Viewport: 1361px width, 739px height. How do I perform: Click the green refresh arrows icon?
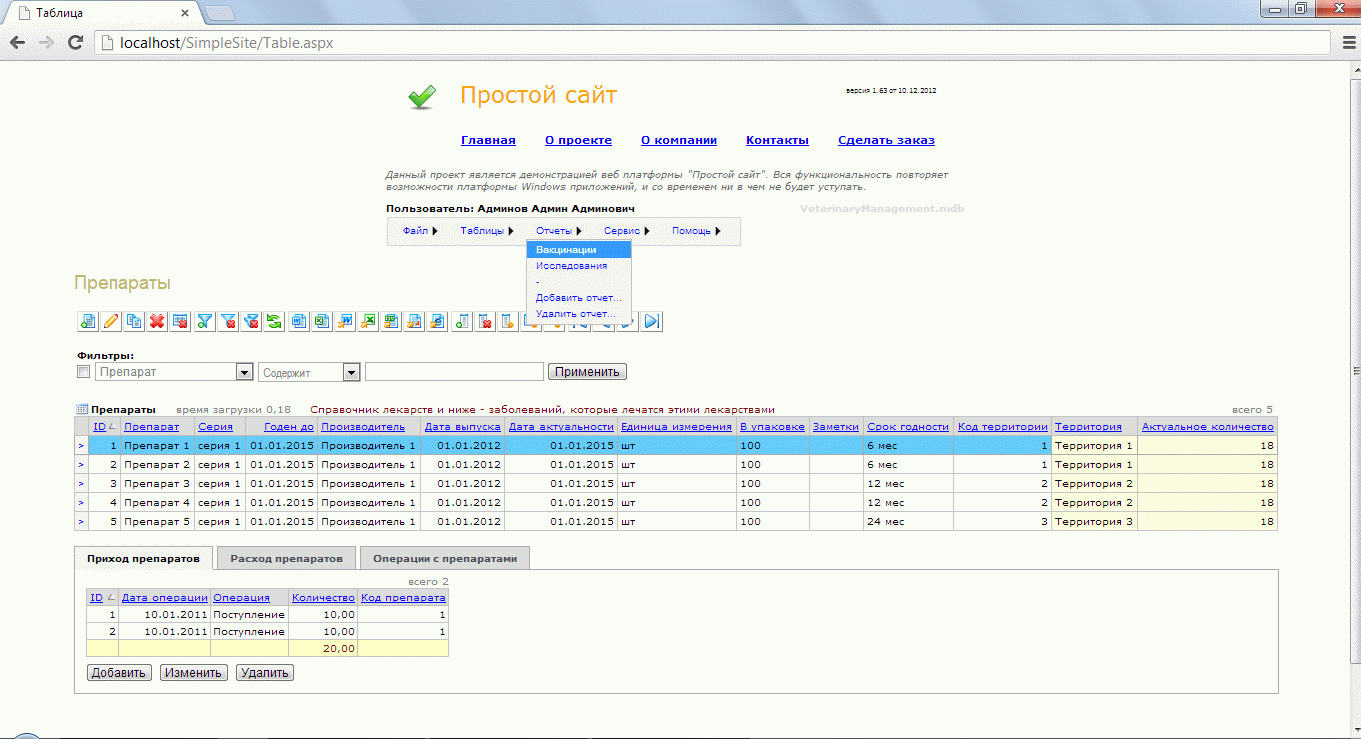tap(274, 321)
